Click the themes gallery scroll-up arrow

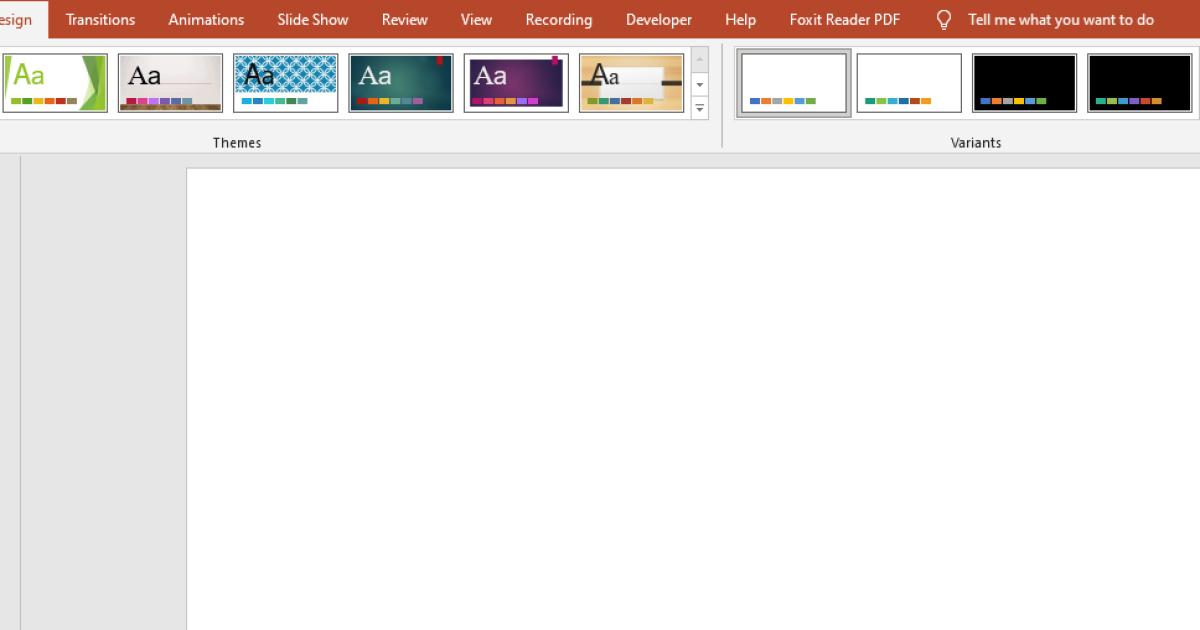click(699, 60)
